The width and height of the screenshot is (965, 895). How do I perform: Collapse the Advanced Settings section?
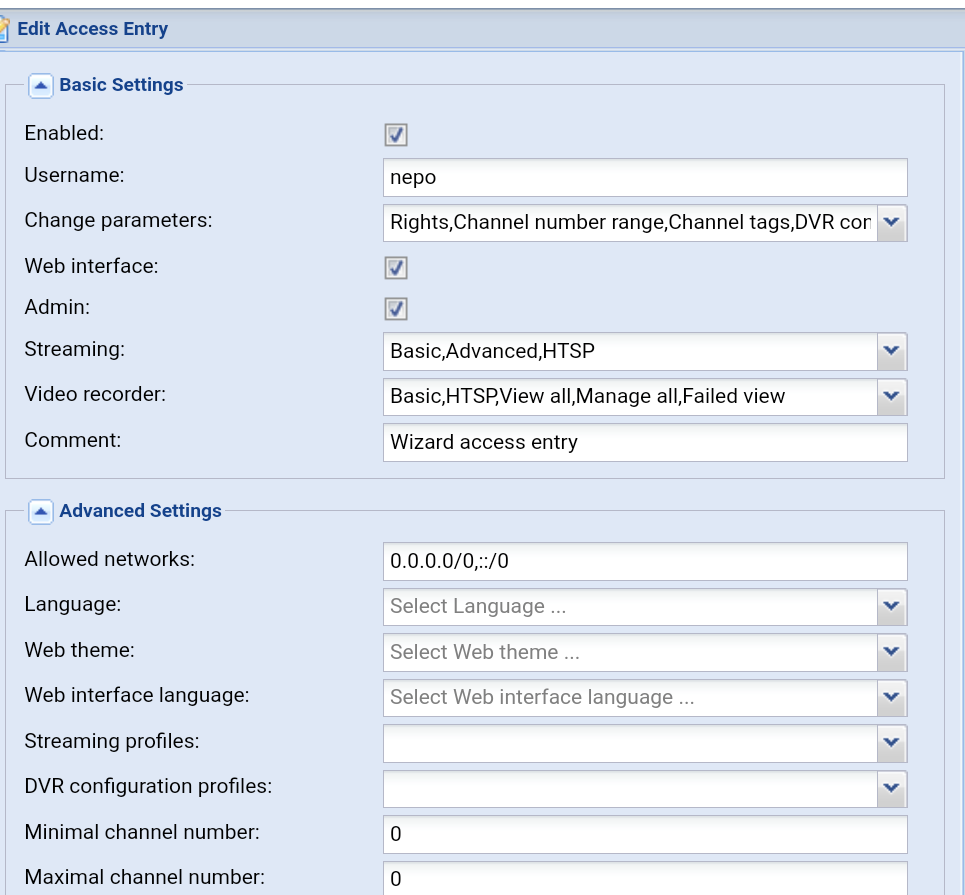41,512
